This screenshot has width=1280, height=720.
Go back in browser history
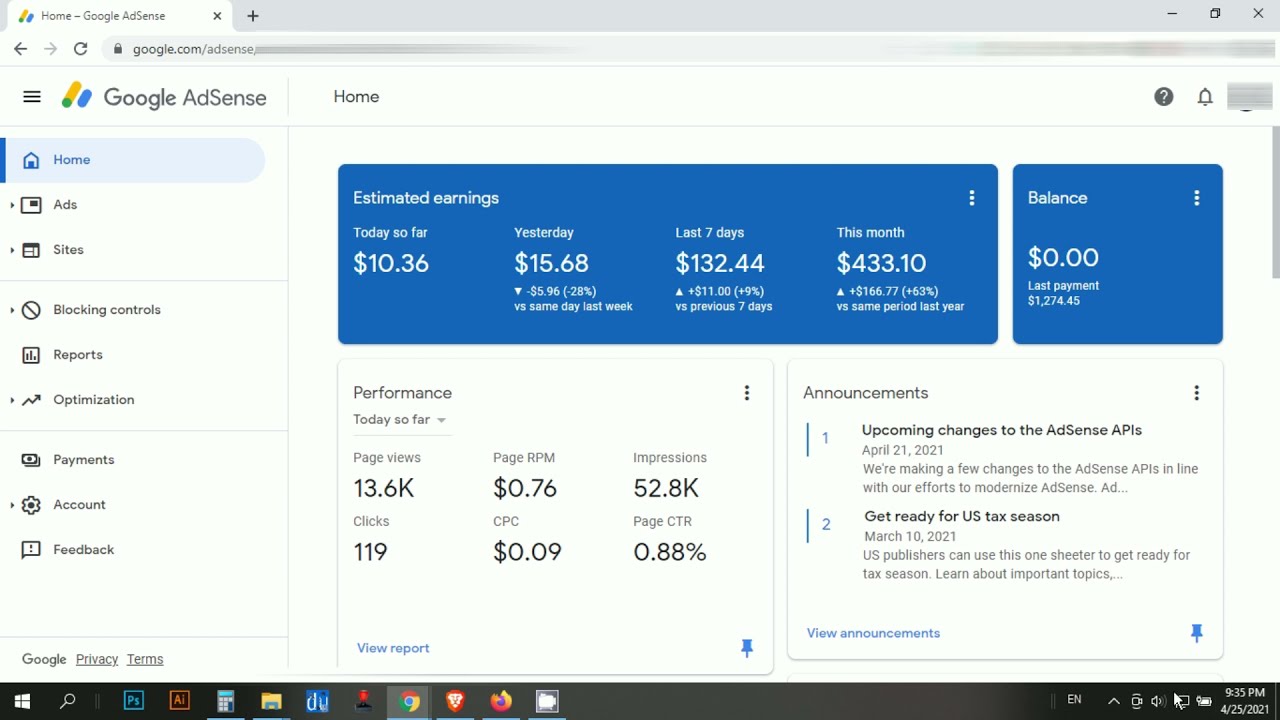tap(21, 49)
